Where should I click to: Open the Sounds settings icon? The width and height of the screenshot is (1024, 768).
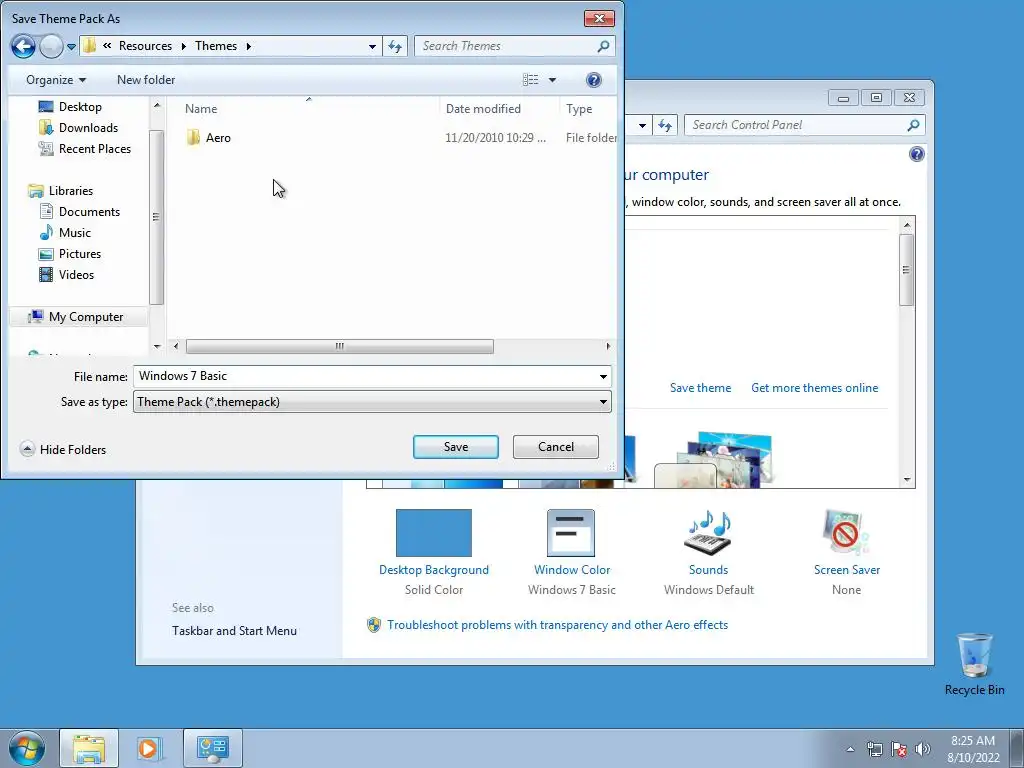click(x=708, y=533)
